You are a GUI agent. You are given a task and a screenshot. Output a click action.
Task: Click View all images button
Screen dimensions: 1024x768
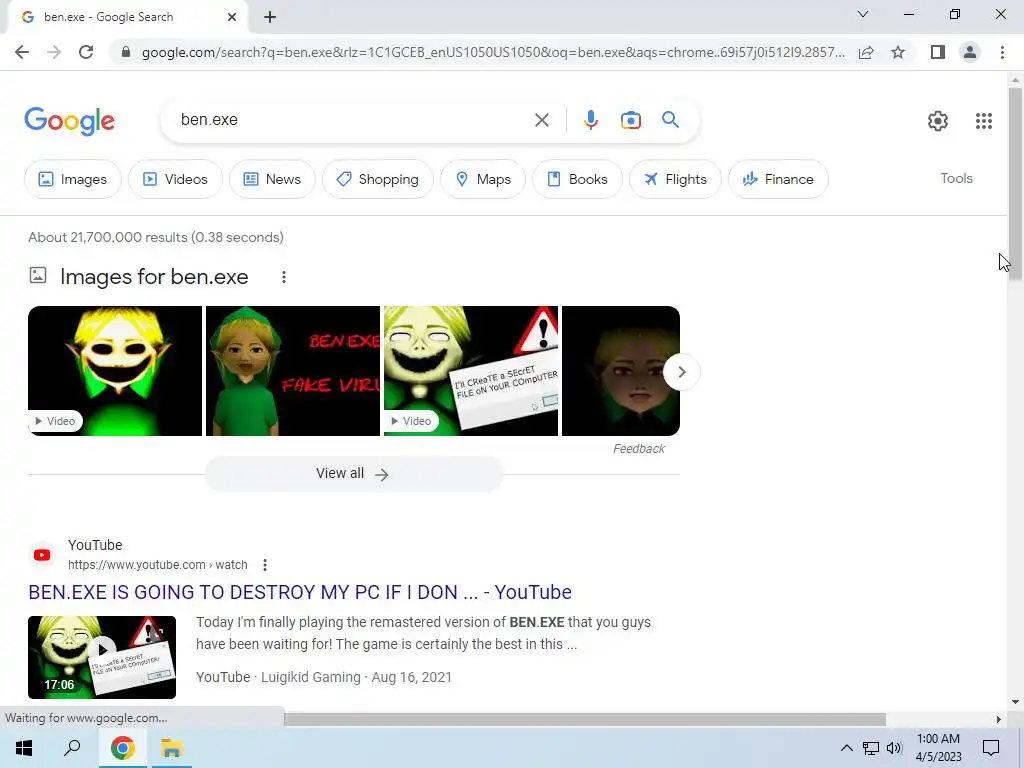(x=353, y=474)
